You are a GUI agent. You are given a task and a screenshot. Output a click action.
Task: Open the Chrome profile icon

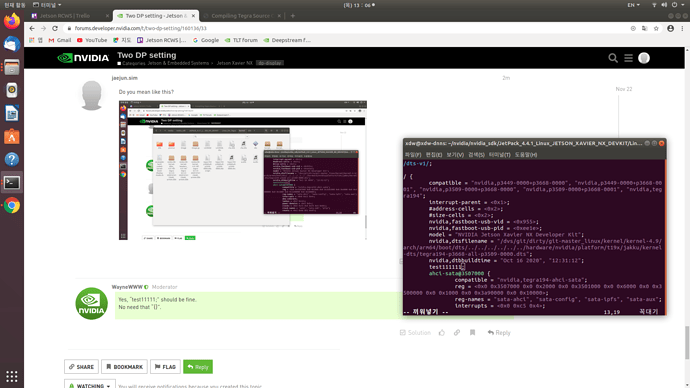coord(670,28)
